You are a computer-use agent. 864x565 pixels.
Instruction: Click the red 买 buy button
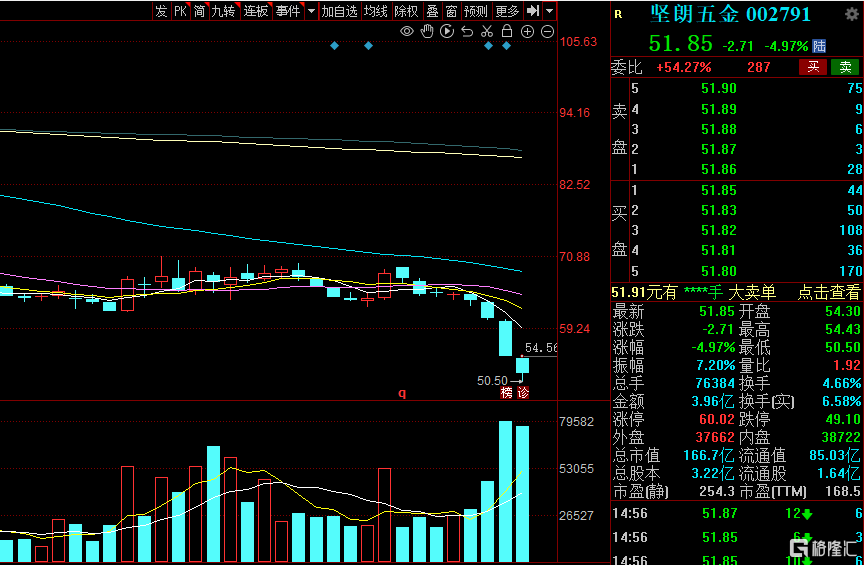point(813,67)
